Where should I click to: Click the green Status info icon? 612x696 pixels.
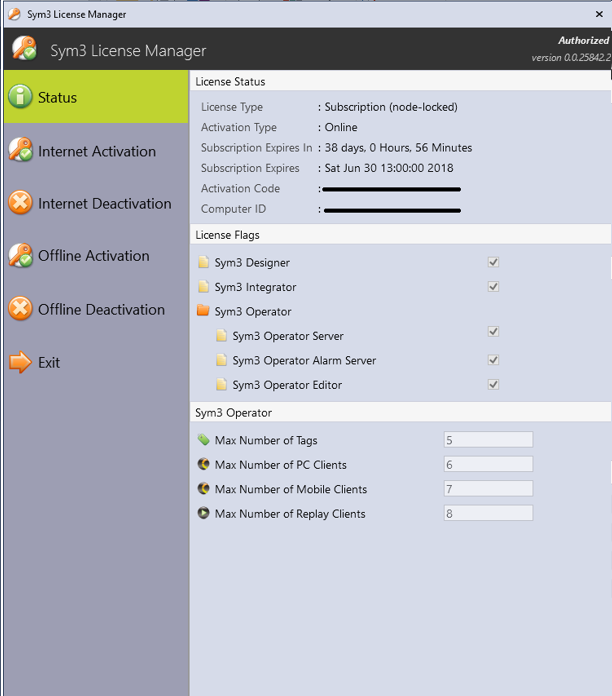point(20,96)
